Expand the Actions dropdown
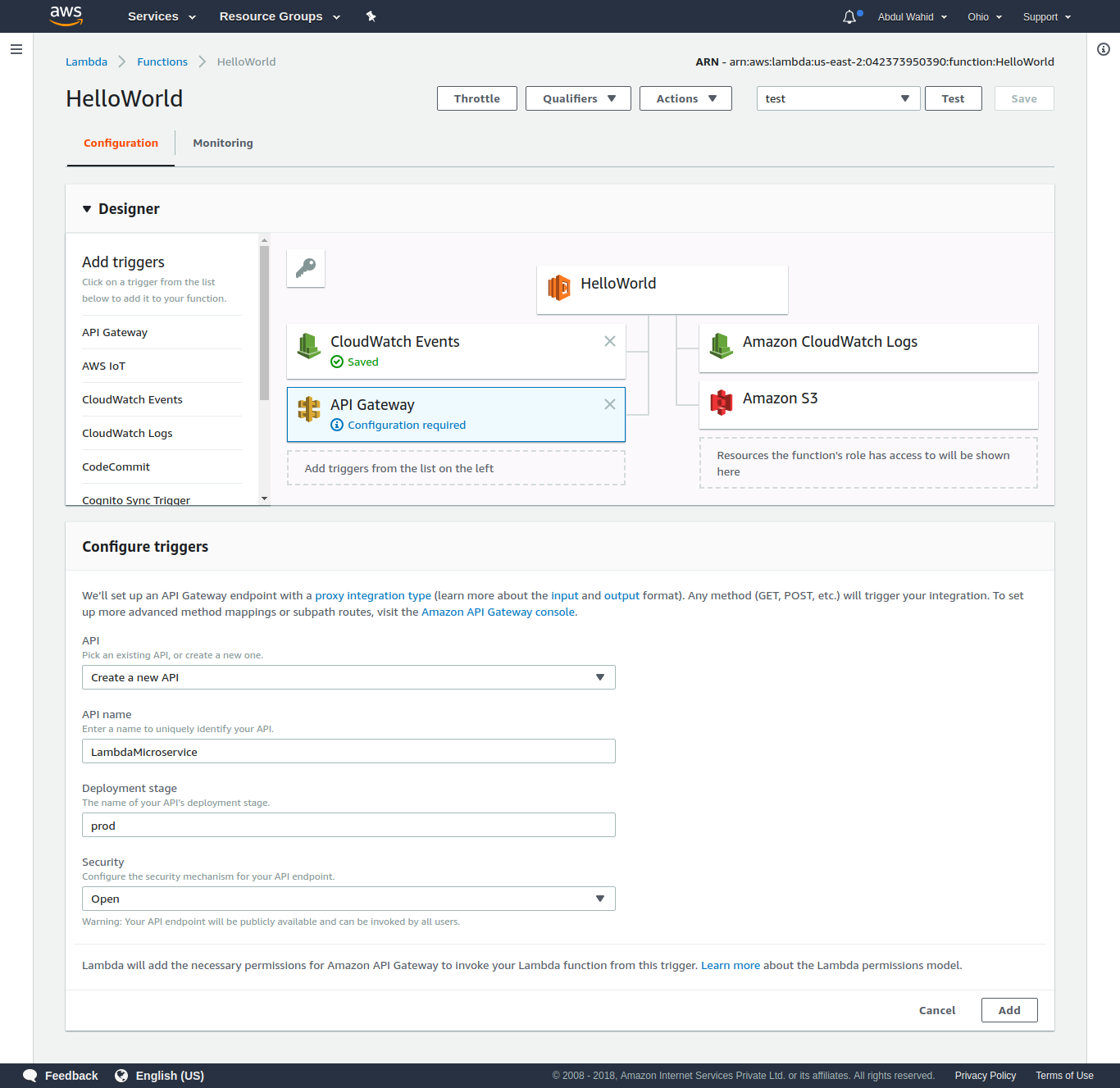Screen dimensions: 1120x1088 coord(685,98)
